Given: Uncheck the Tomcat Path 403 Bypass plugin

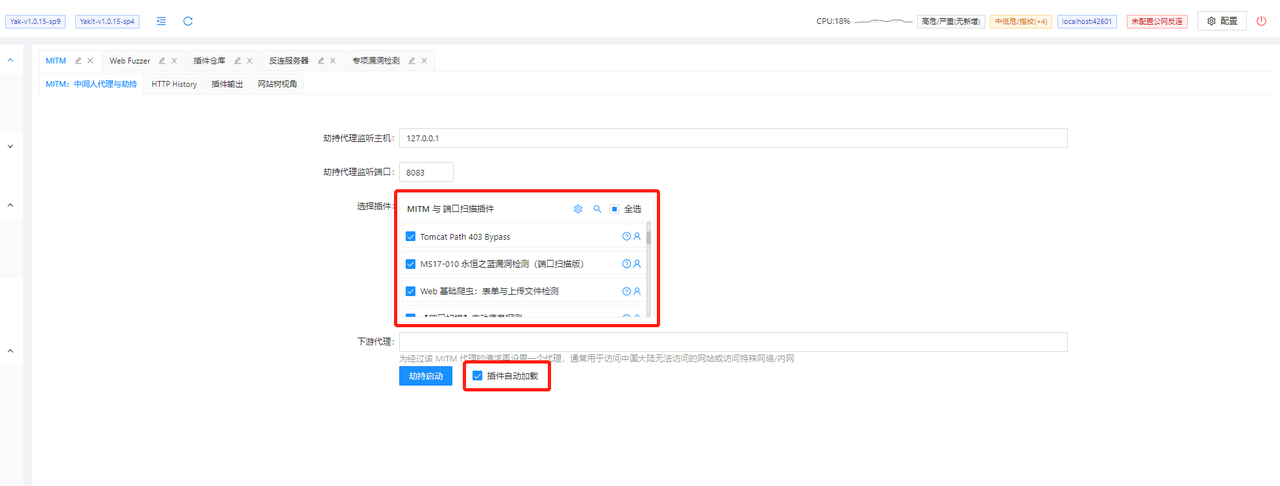Looking at the screenshot, I should [x=410, y=237].
